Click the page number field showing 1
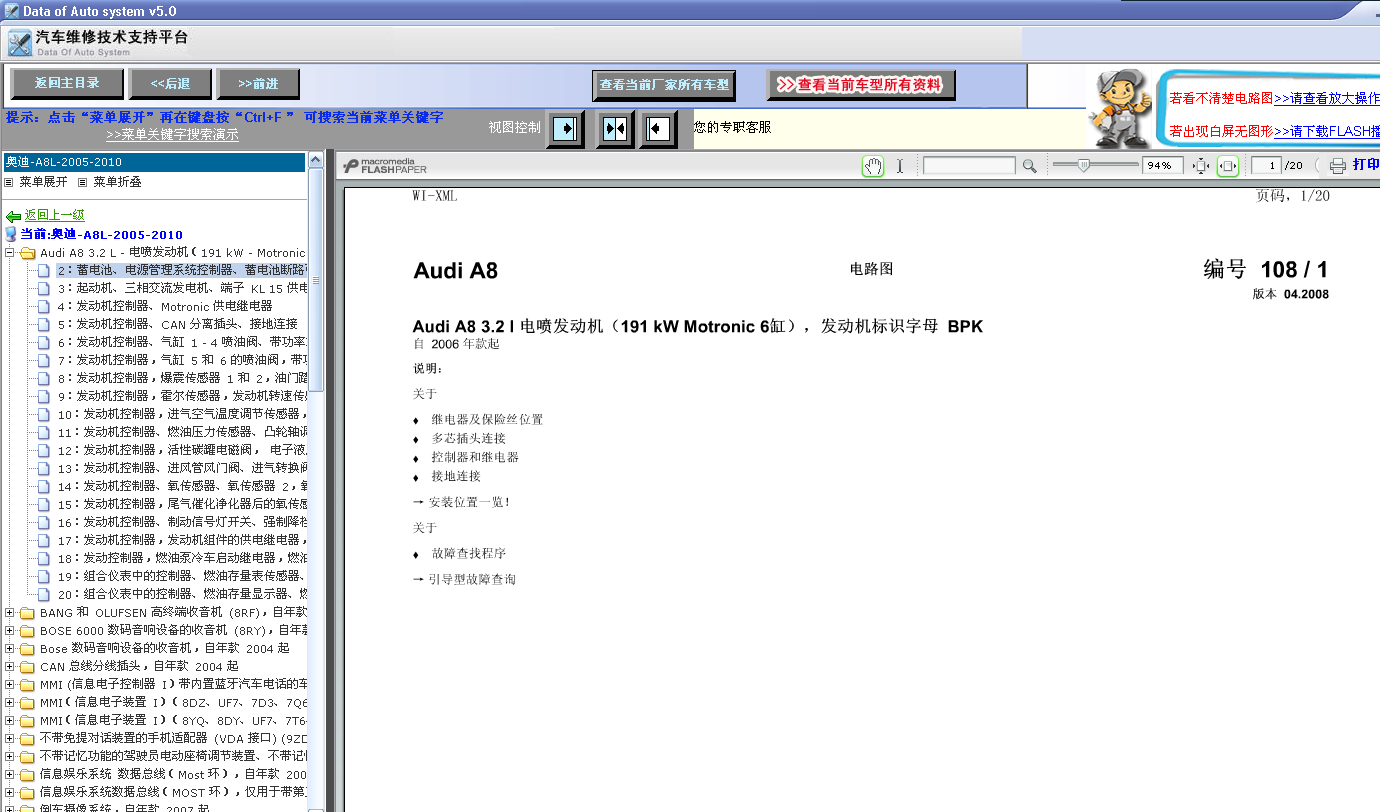The width and height of the screenshot is (1380, 812). [1267, 166]
